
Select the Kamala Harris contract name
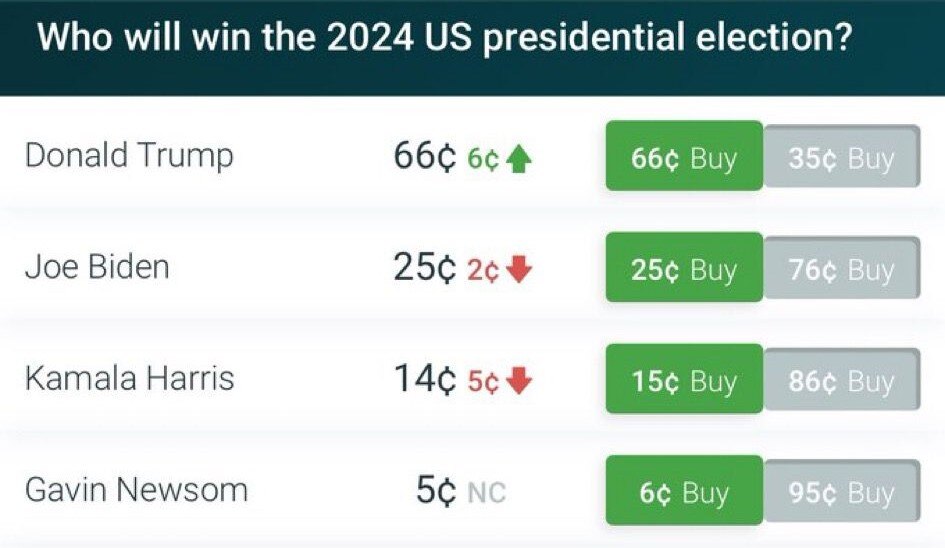click(x=129, y=379)
